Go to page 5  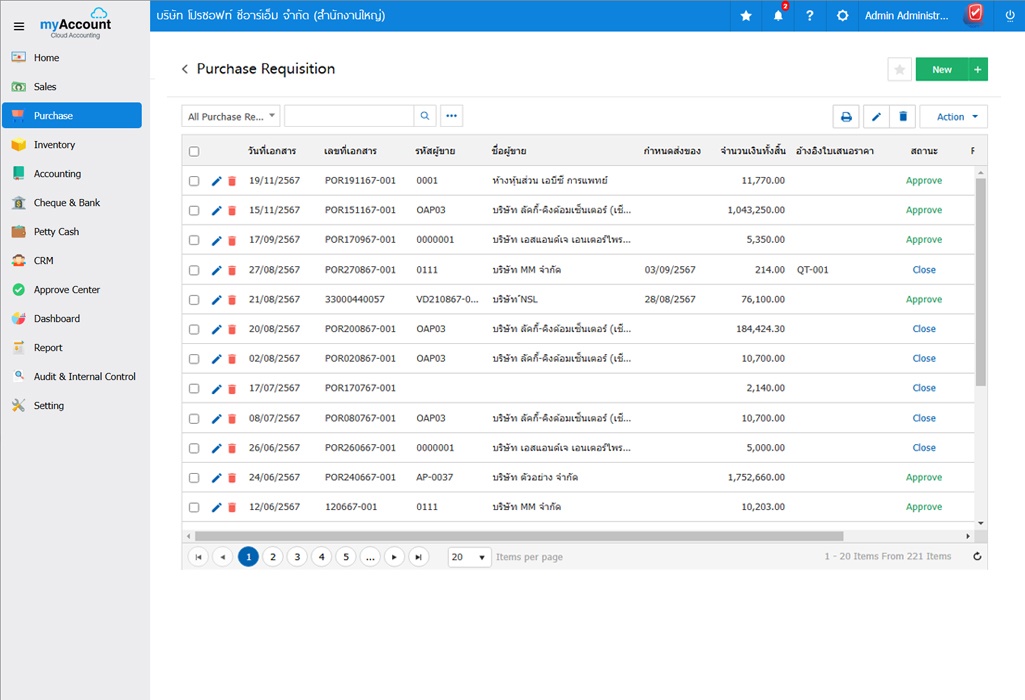346,557
